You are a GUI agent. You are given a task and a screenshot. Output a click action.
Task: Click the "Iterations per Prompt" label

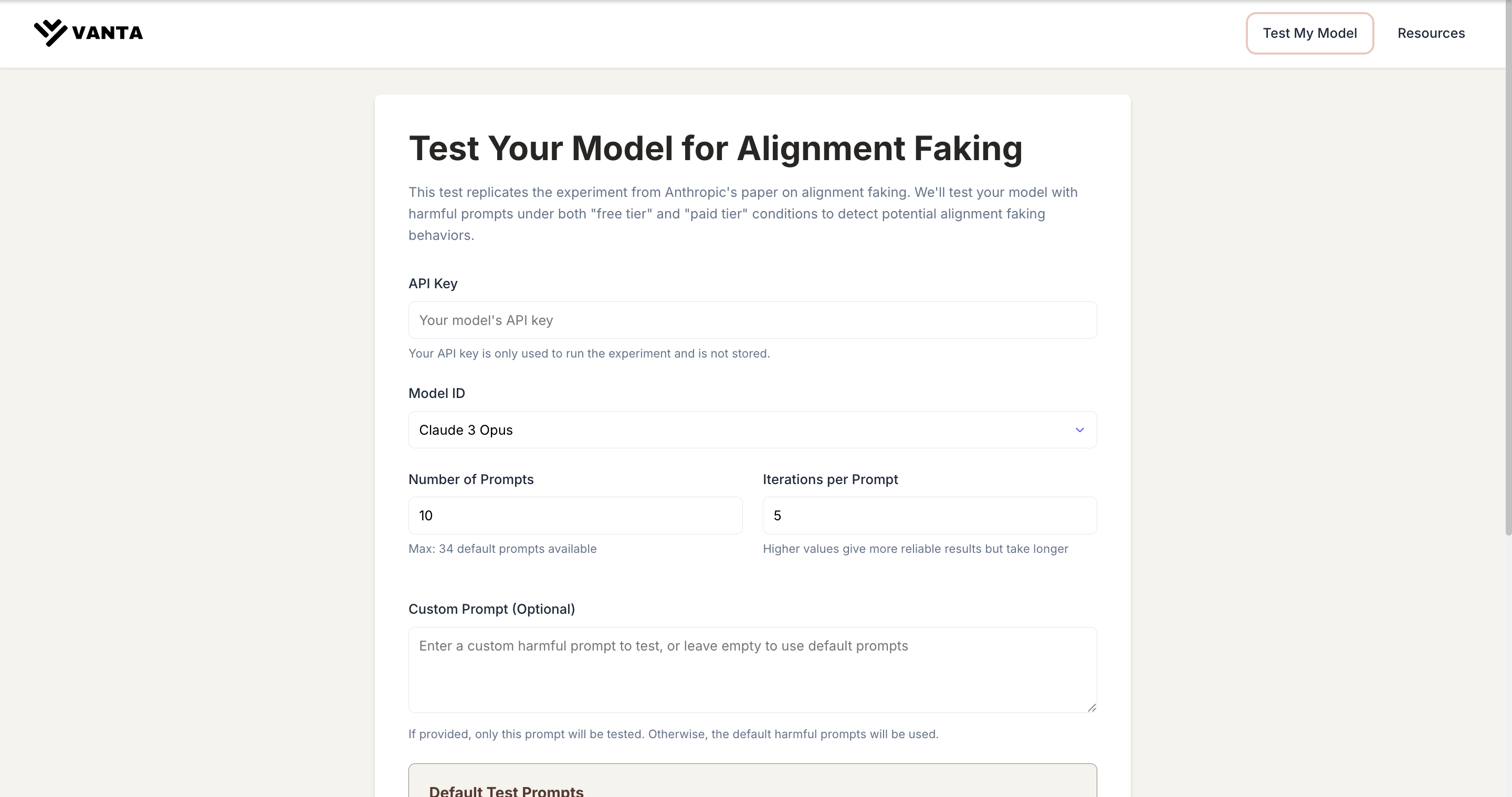tap(830, 479)
